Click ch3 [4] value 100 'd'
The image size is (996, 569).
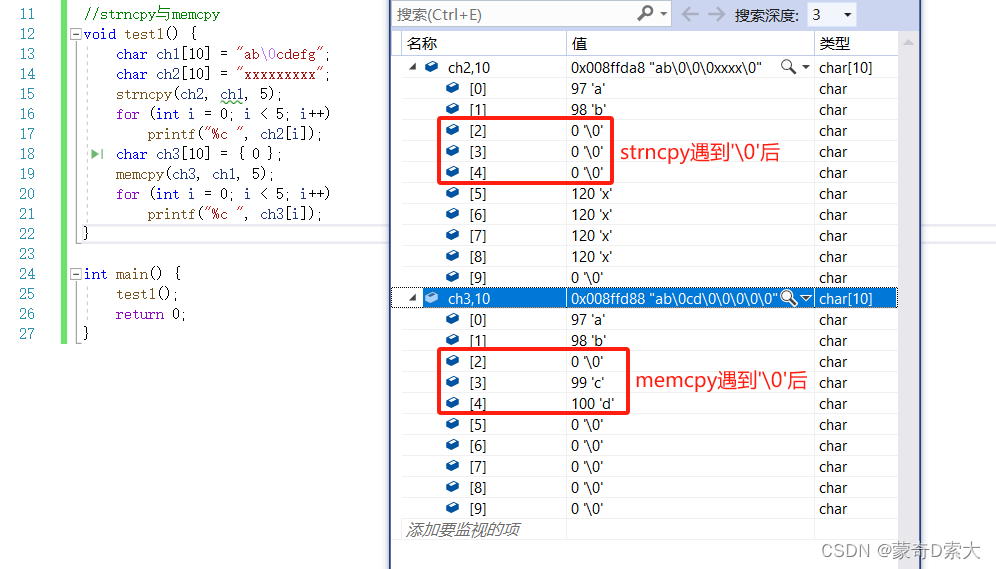click(593, 404)
